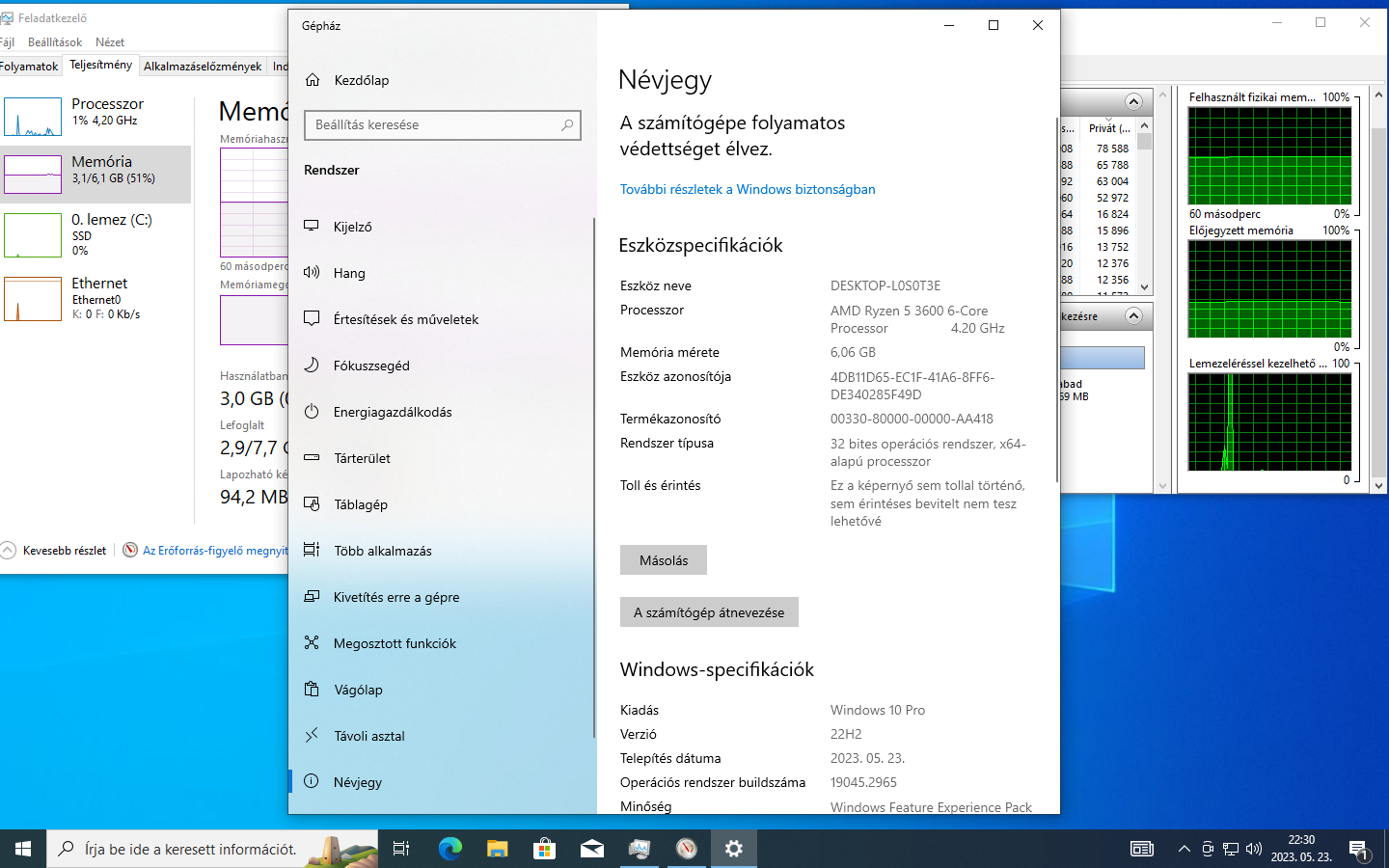Click A számítógép átnevezése button
This screenshot has height=868, width=1389.
click(x=709, y=612)
